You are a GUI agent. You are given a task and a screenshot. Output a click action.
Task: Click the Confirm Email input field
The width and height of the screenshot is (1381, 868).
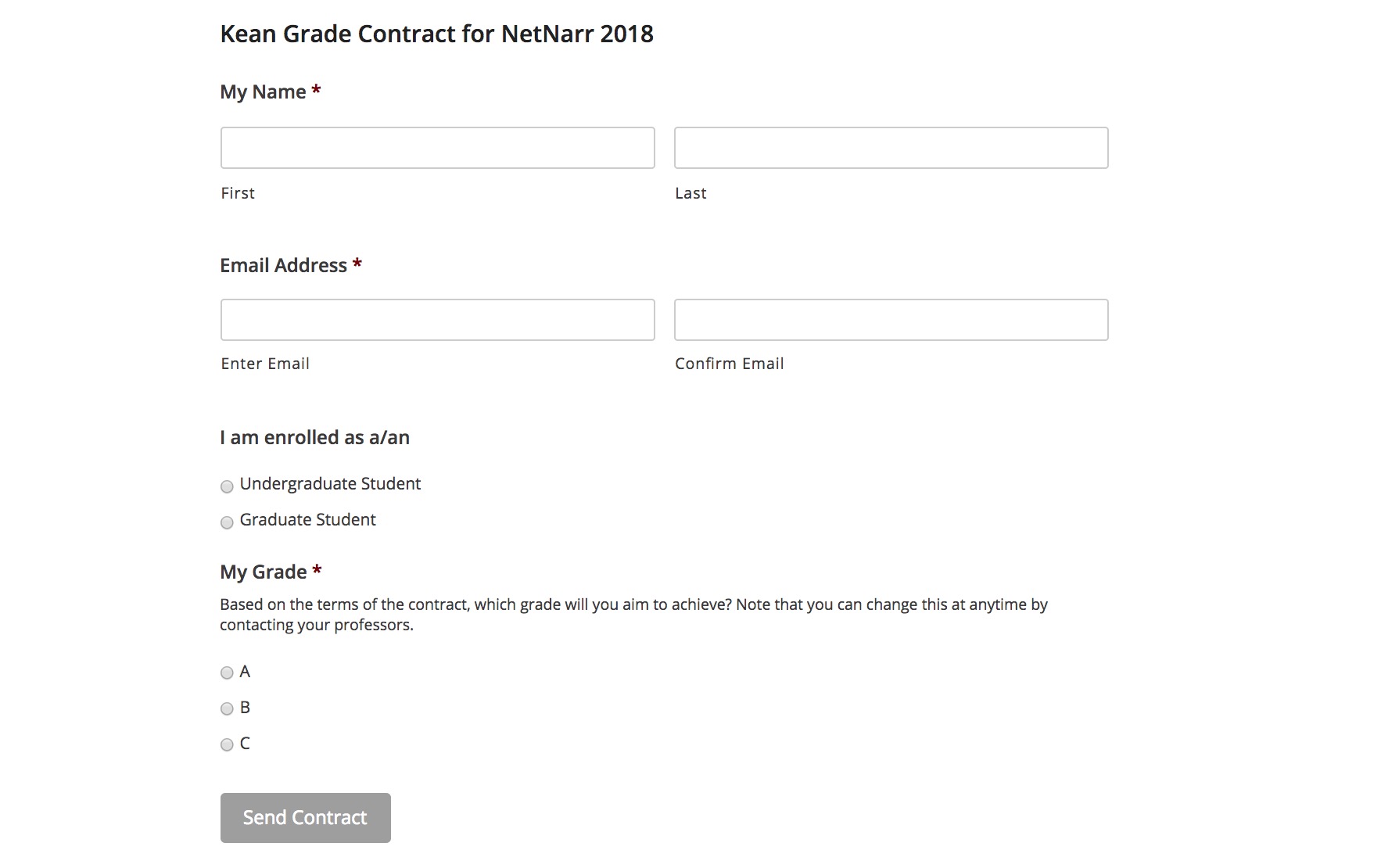click(x=891, y=319)
